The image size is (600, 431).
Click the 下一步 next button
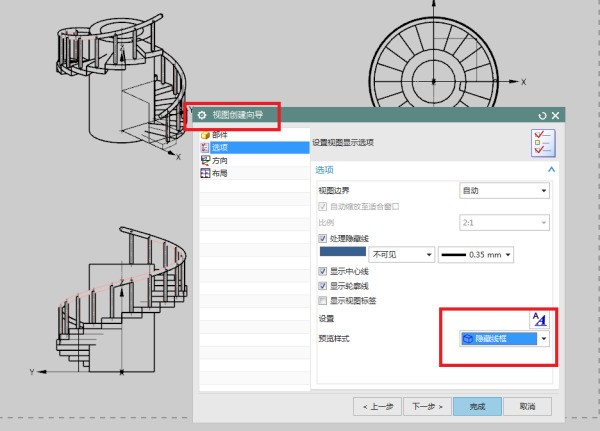[x=427, y=407]
